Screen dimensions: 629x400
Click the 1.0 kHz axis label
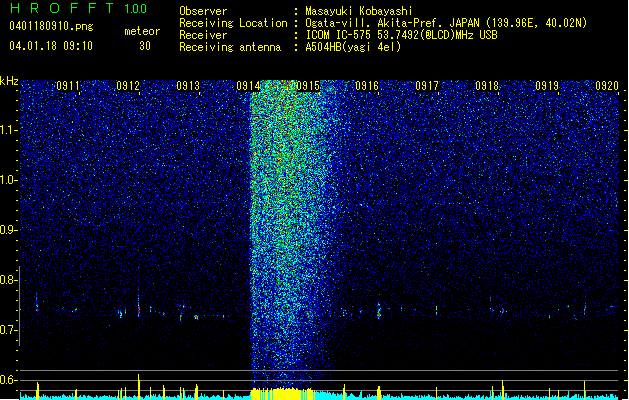coord(9,180)
